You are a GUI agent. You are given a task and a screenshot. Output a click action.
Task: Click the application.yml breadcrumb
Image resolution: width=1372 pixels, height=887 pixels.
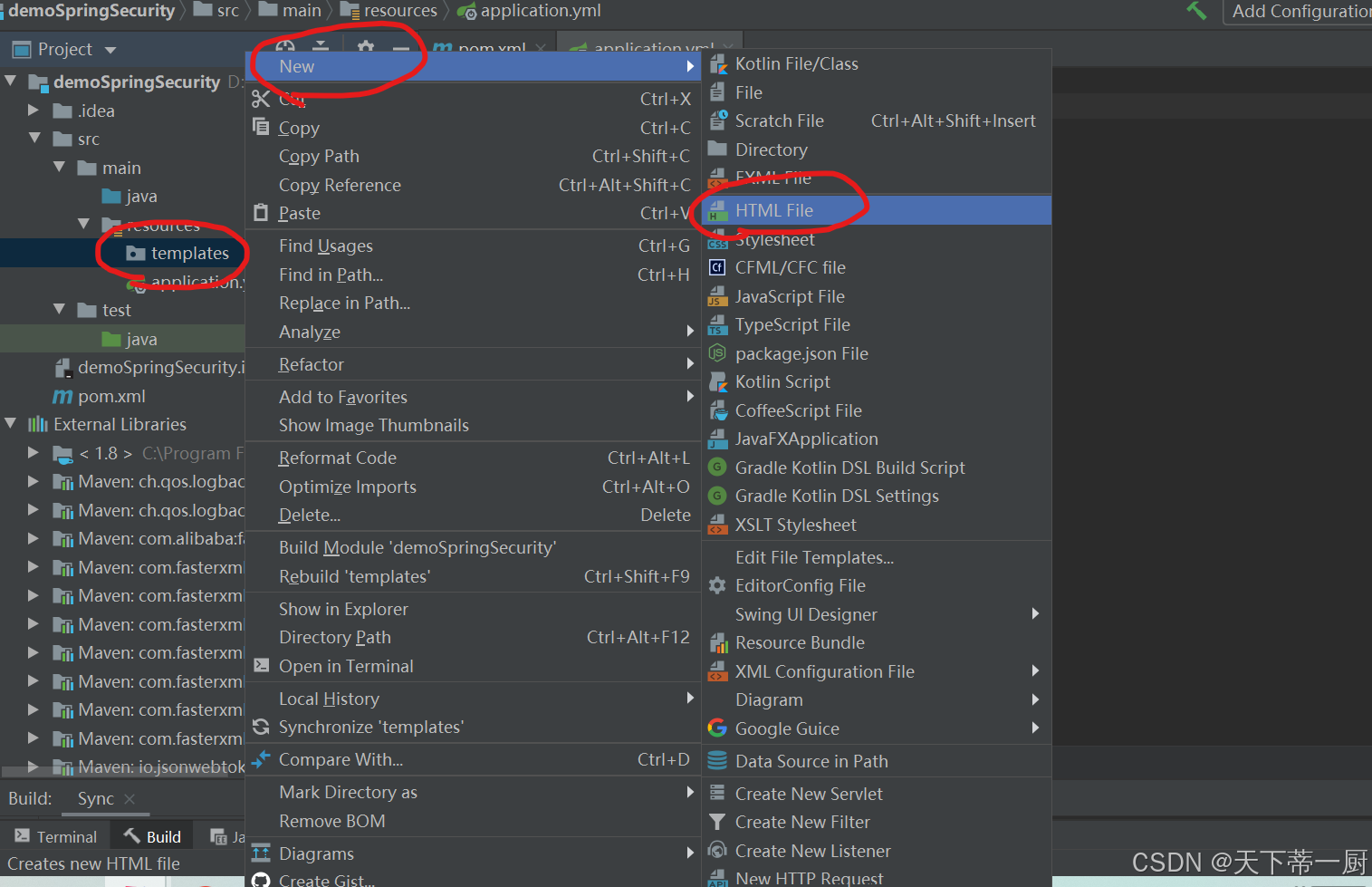point(530,11)
